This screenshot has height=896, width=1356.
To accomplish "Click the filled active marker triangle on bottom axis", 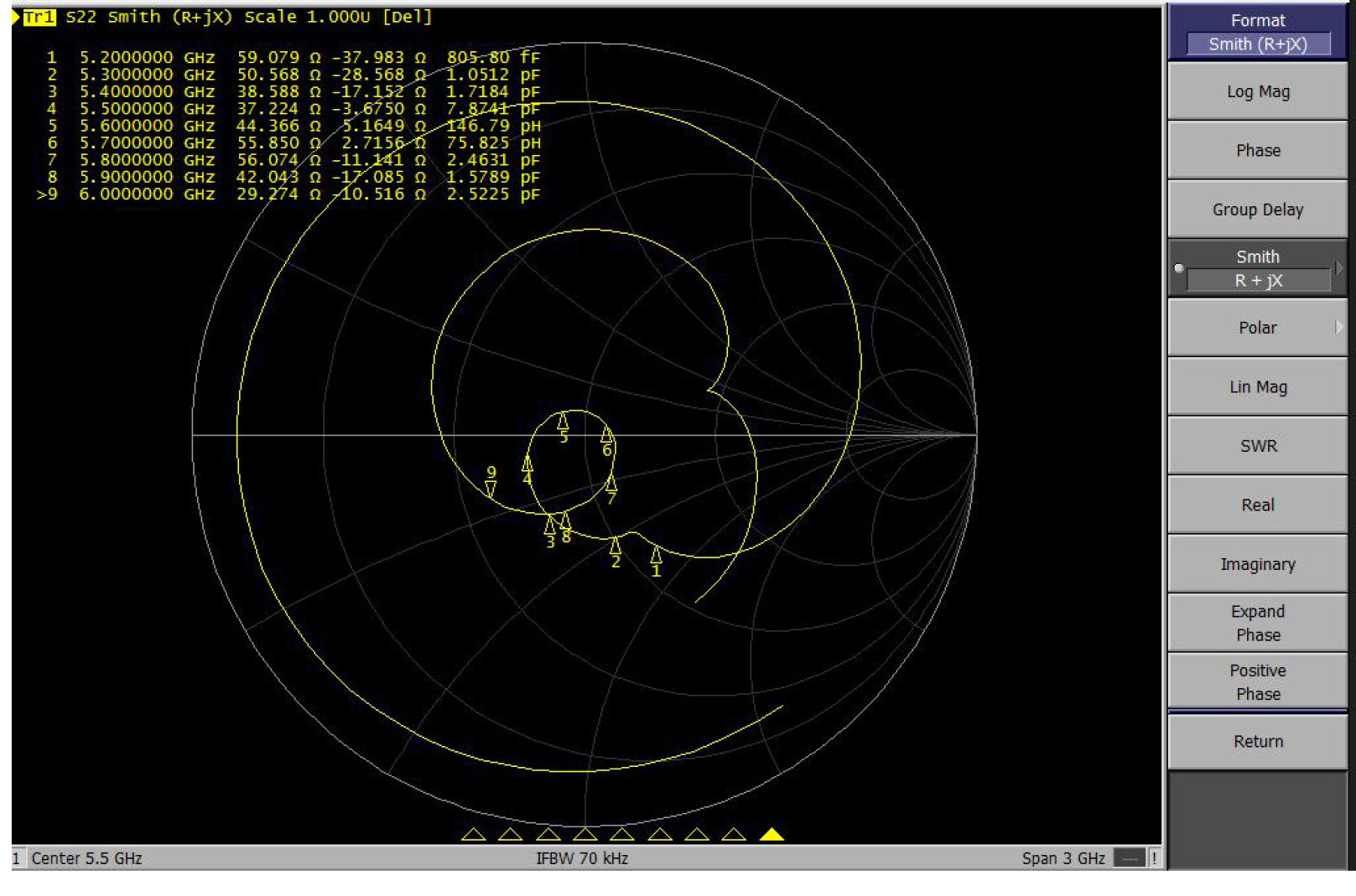I will point(772,834).
